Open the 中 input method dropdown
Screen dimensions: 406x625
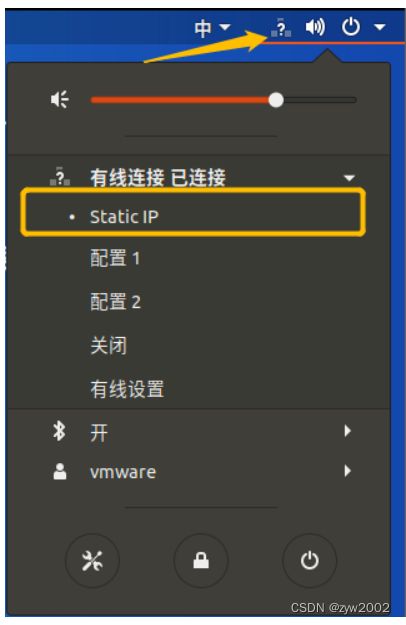tap(212, 28)
